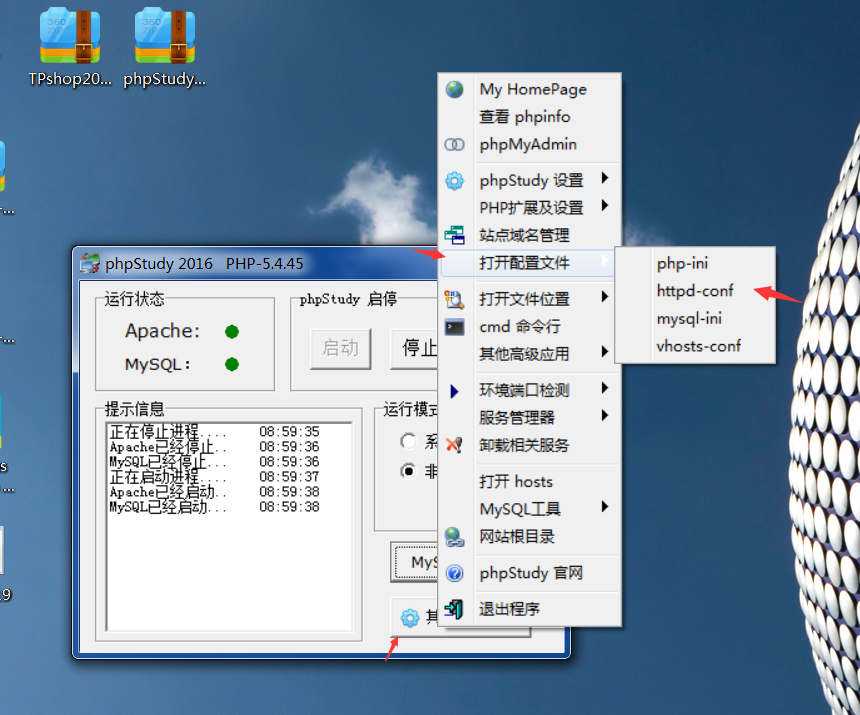Image resolution: width=860 pixels, height=715 pixels.
Task: Click the globe icon beside 网站根目录
Action: coord(454,537)
